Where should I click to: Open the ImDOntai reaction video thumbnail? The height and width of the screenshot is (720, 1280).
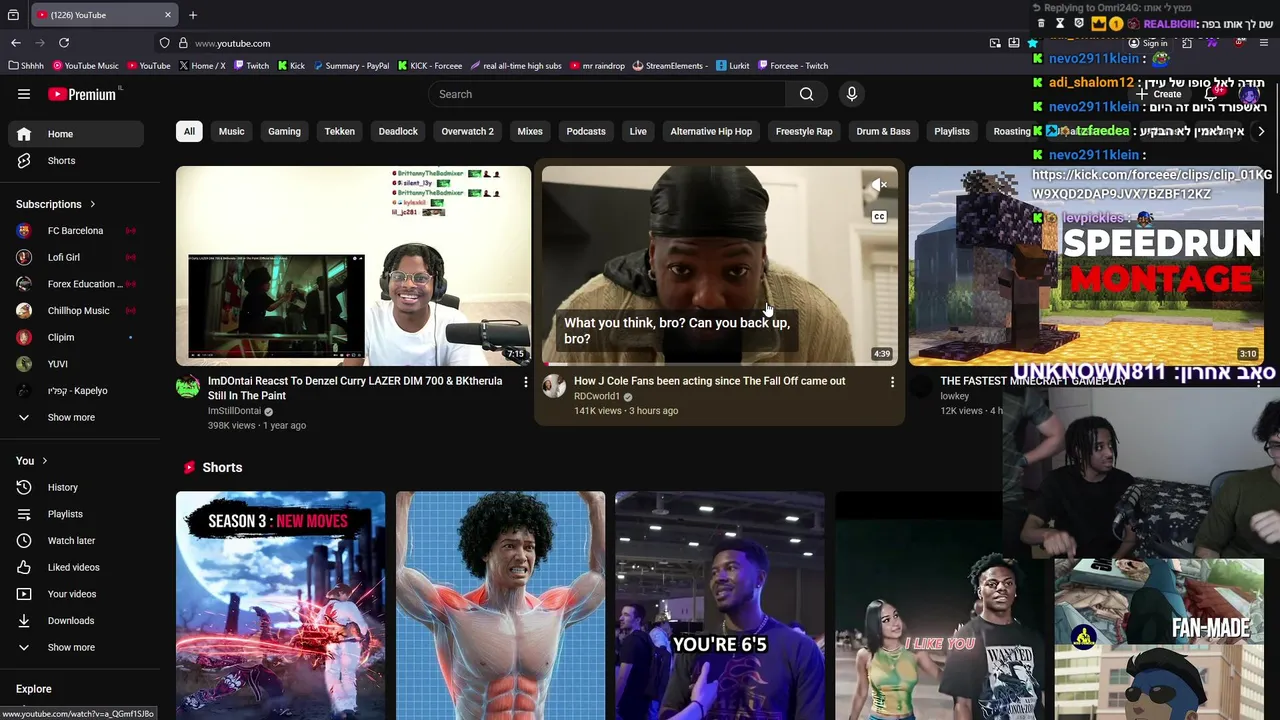click(x=354, y=266)
